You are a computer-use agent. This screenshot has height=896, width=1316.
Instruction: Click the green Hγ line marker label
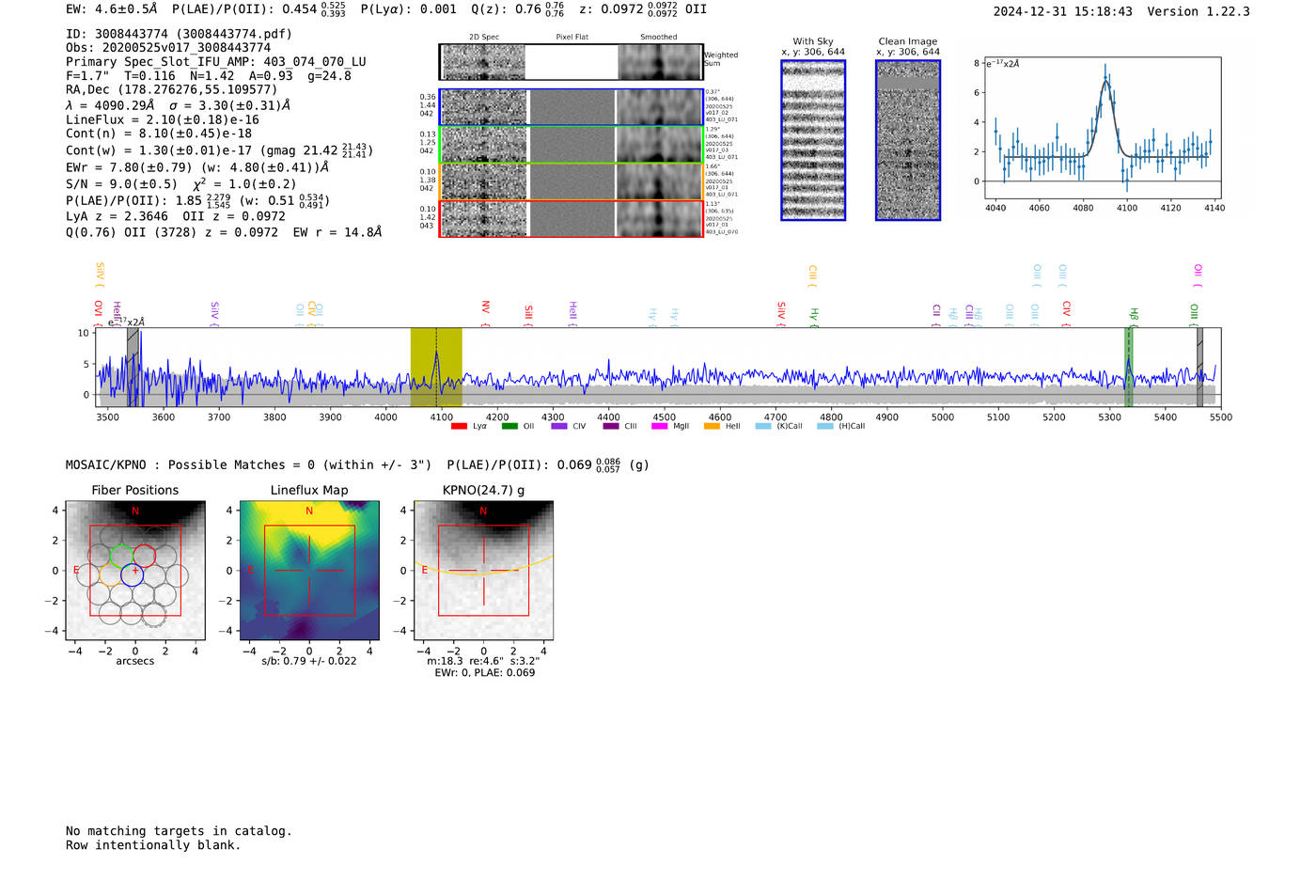tap(815, 315)
